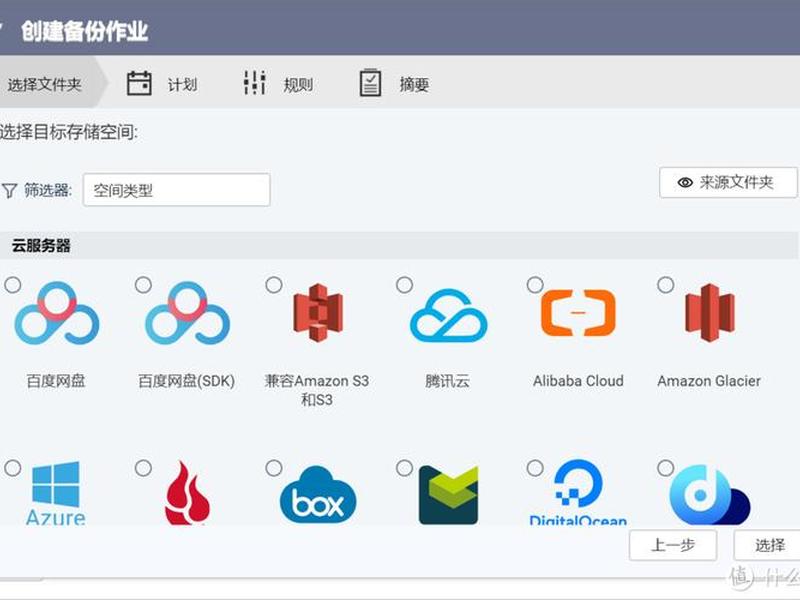Viewport: 800px width, 600px height.
Task: Click the Amazon Glacier logo
Action: click(710, 312)
